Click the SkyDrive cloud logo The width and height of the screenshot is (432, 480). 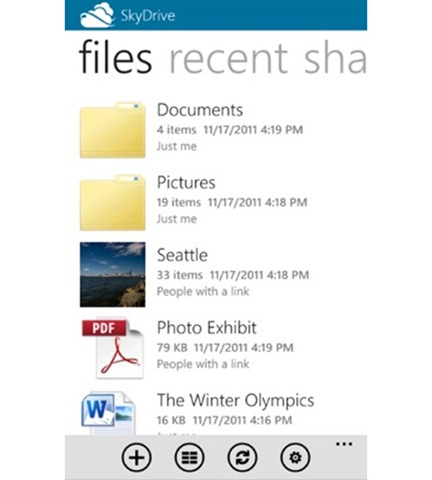[97, 15]
